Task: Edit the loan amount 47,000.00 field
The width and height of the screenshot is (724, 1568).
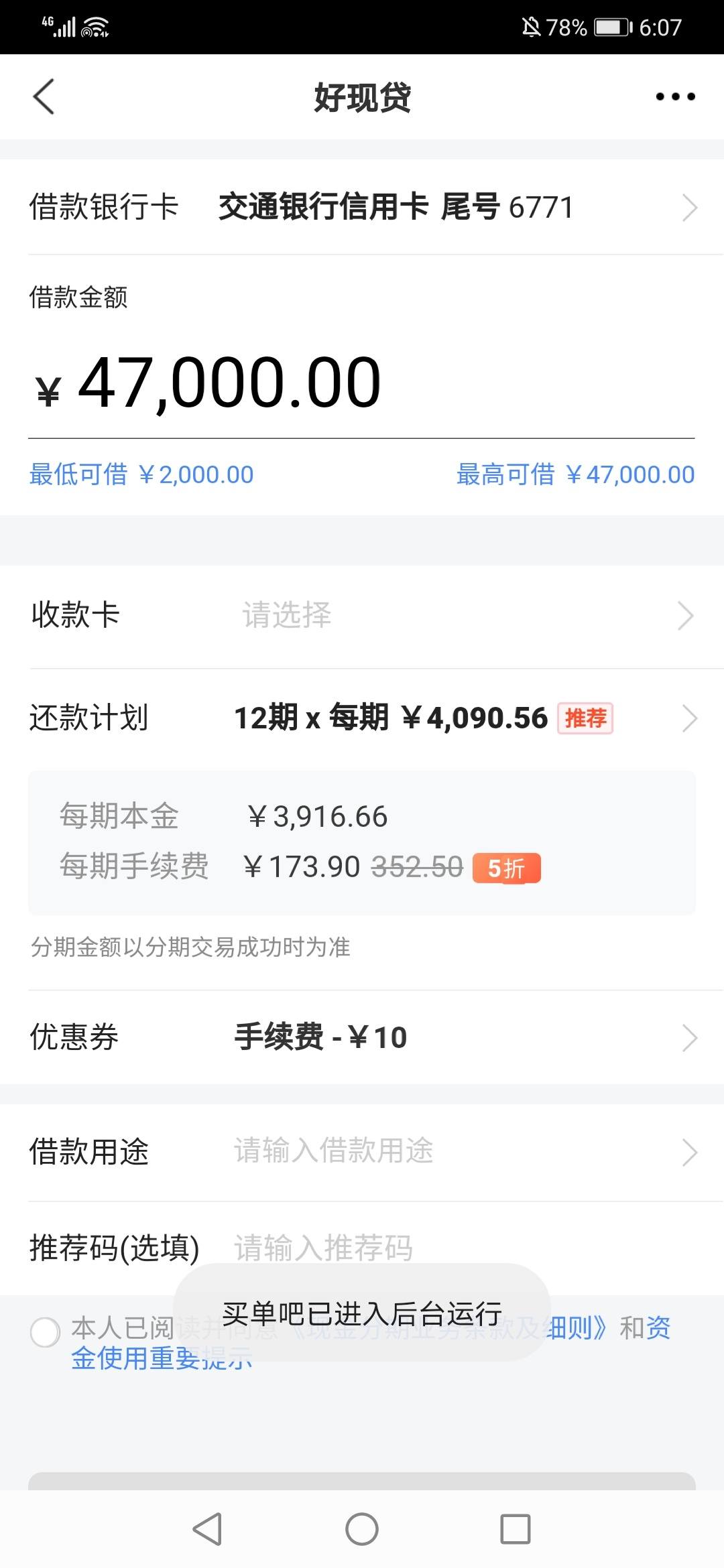Action: coord(361,382)
